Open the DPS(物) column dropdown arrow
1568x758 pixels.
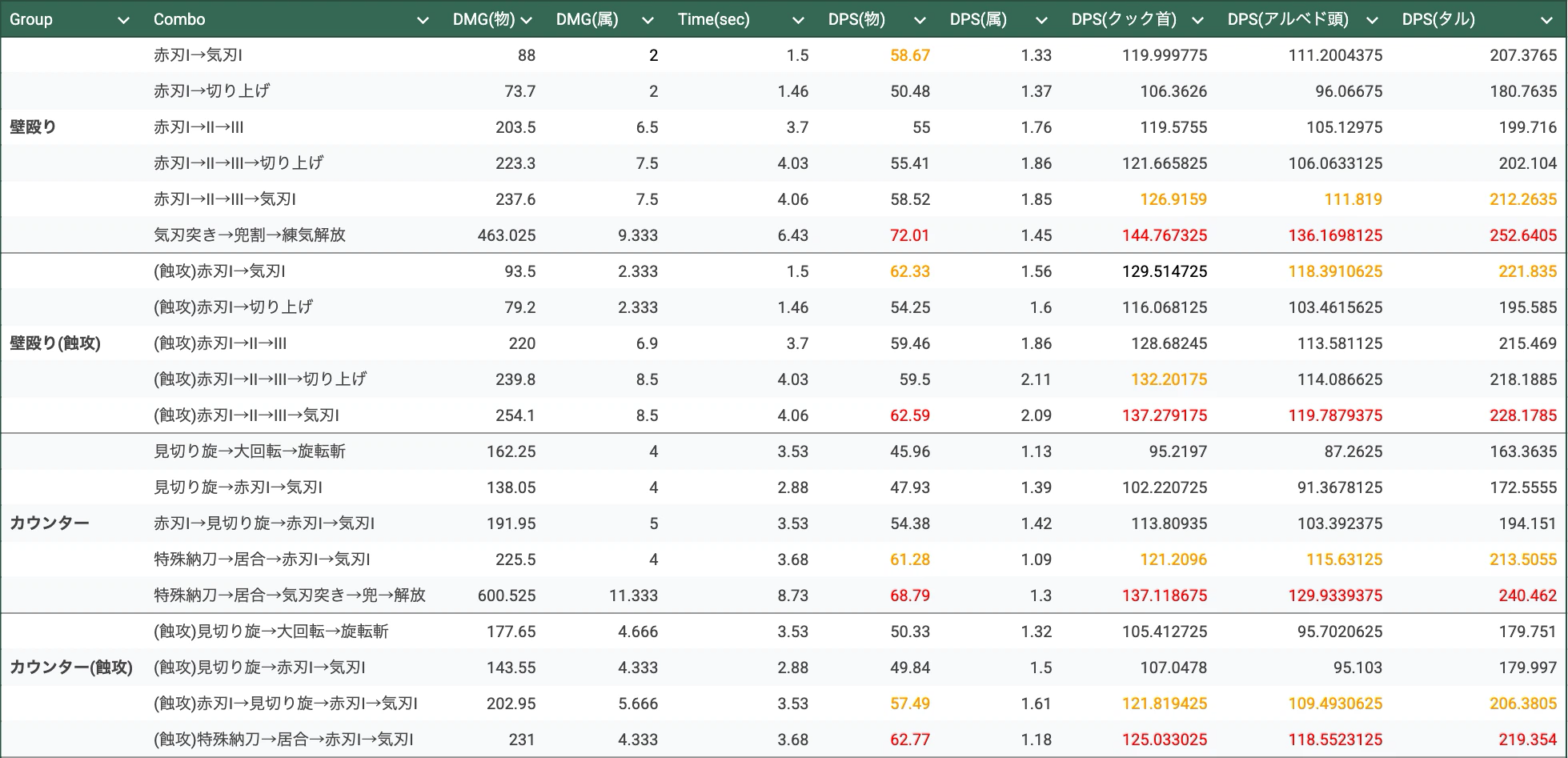(x=920, y=21)
